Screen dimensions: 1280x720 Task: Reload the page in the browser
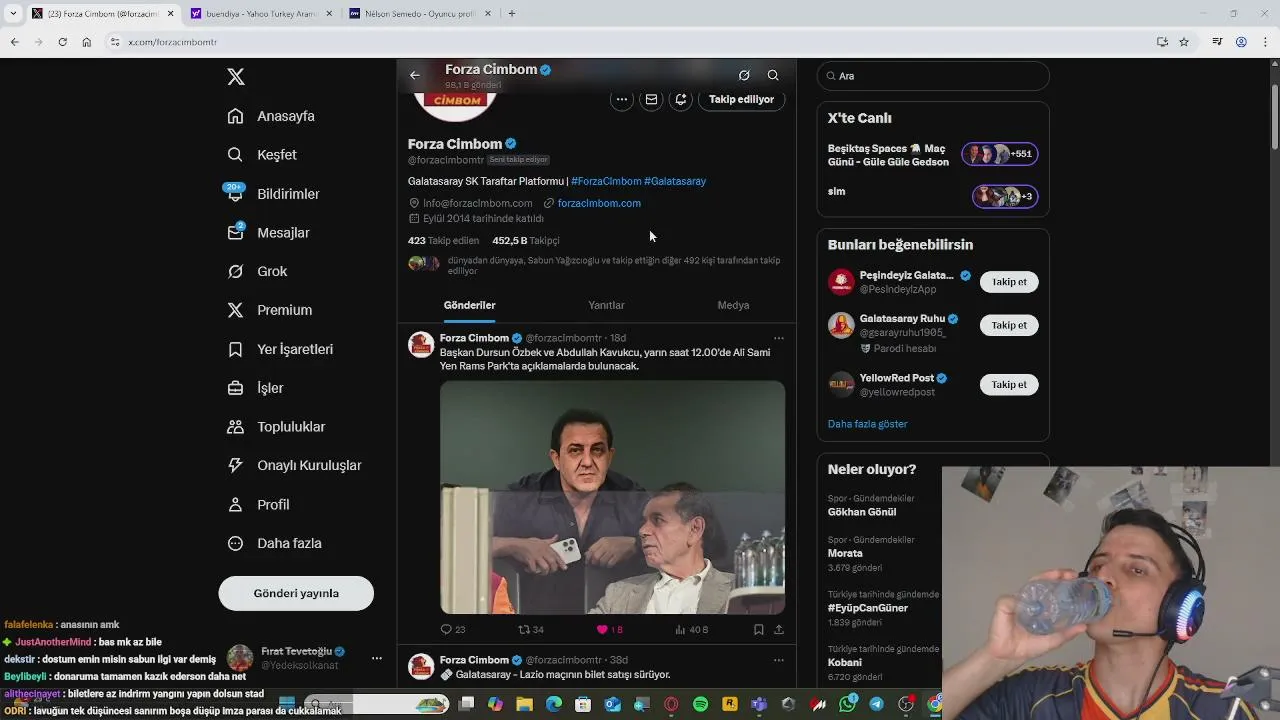point(62,42)
